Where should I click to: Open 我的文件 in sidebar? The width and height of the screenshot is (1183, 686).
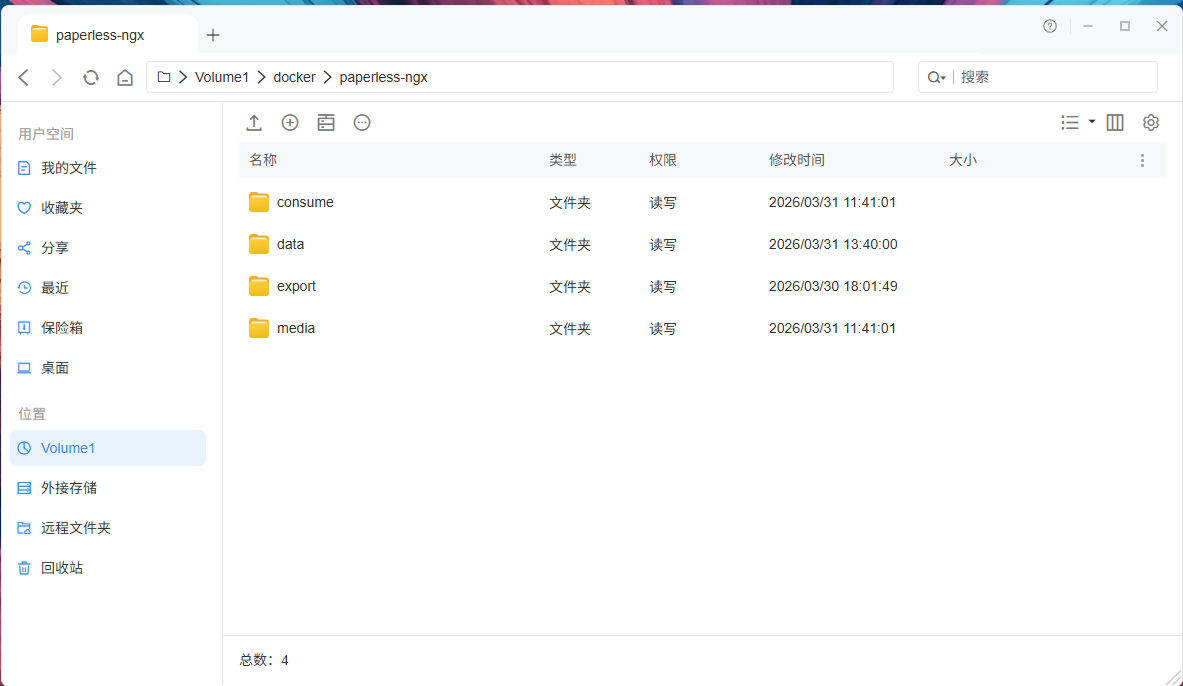(108, 168)
